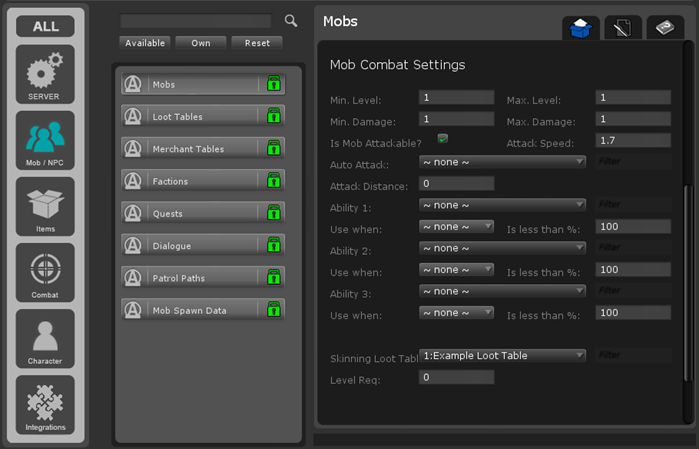Screen dimensions: 699x449
Task: Click the search magnifier icon
Action: 291,21
